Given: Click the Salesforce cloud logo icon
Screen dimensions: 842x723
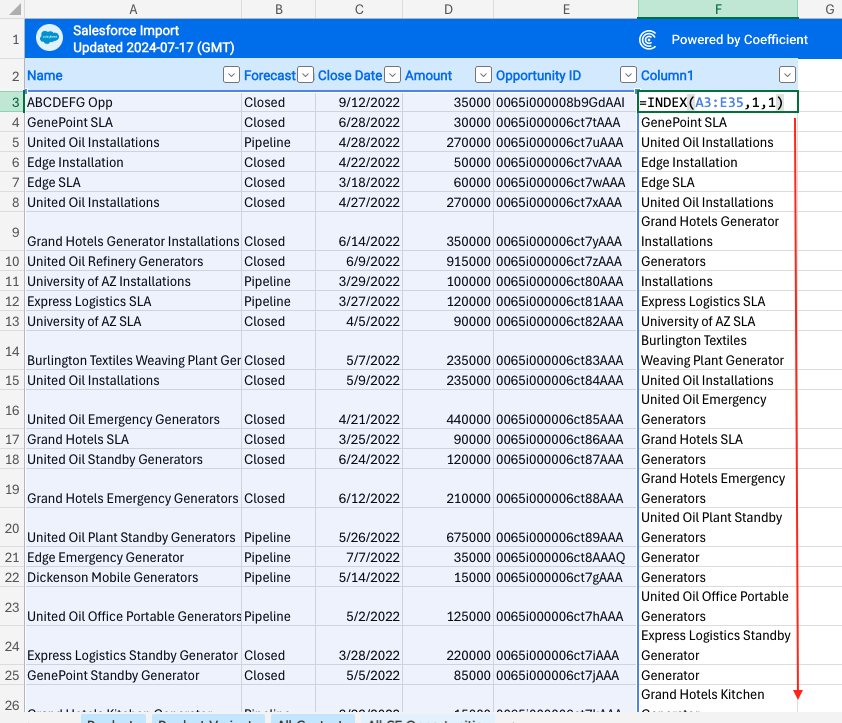Looking at the screenshot, I should coord(49,39).
